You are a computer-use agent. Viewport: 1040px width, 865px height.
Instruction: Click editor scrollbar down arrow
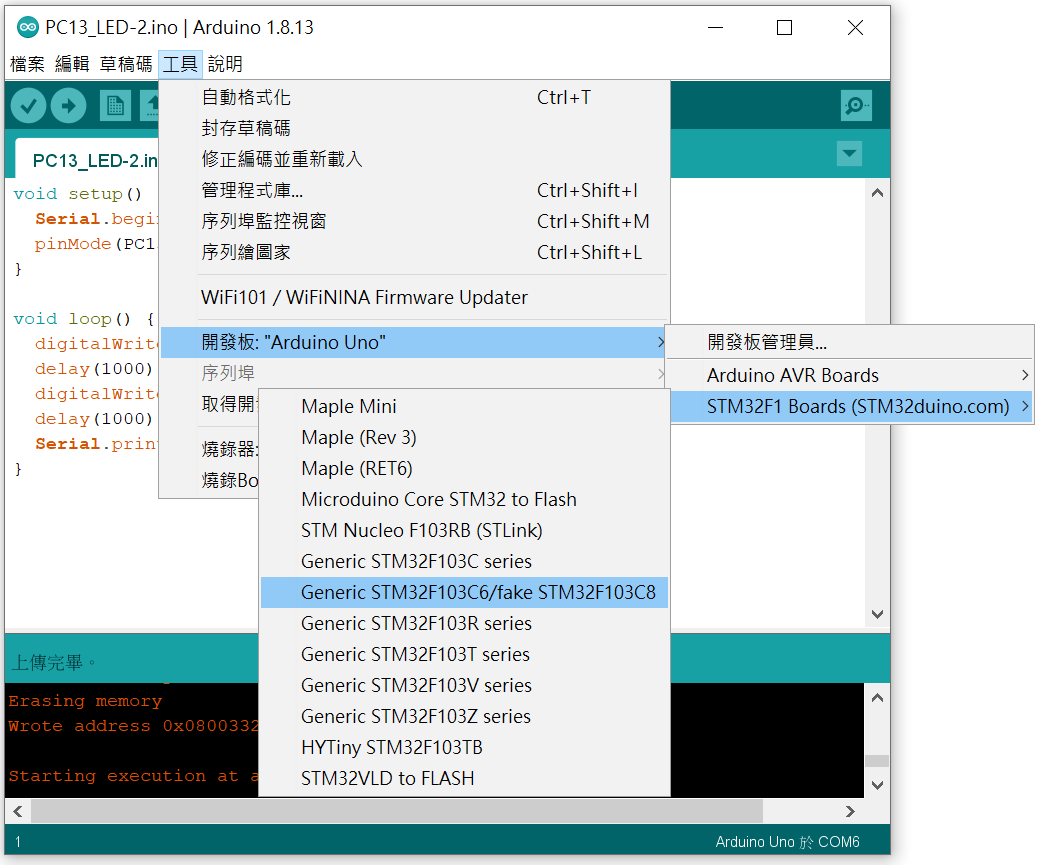[877, 614]
